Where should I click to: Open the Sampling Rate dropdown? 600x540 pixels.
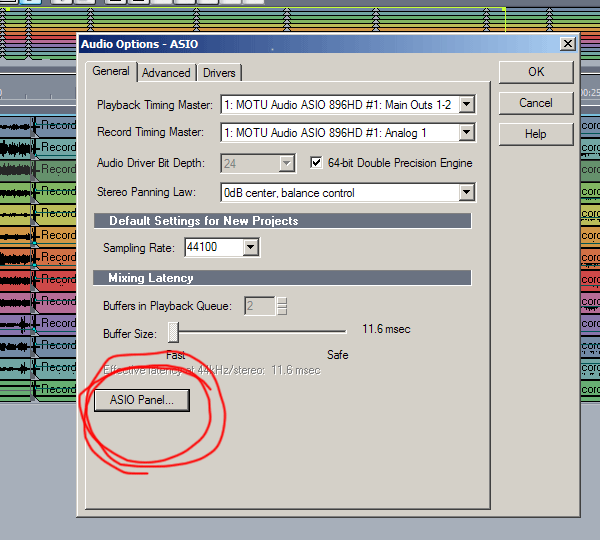point(250,247)
